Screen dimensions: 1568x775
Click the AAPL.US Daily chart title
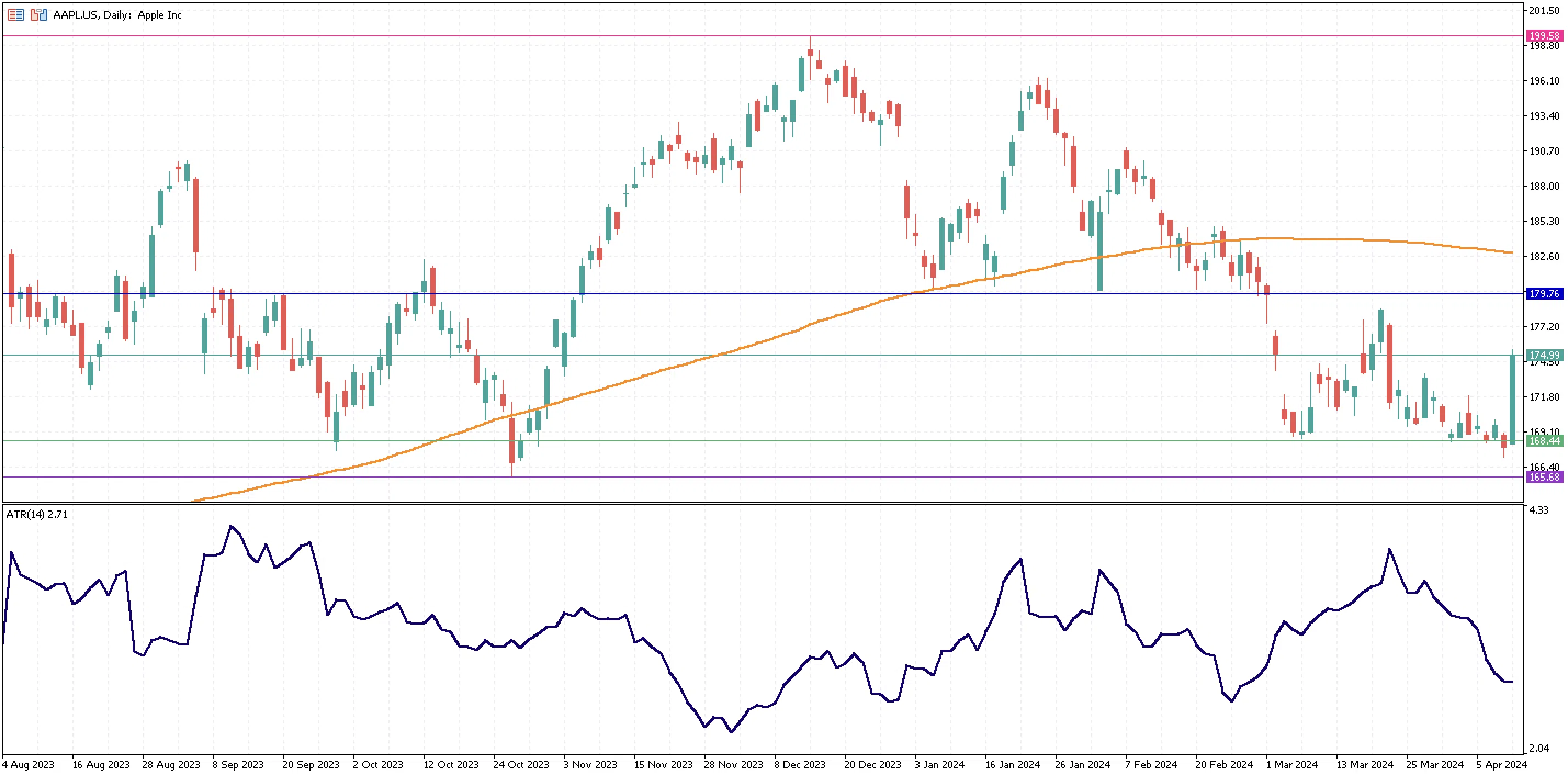(x=117, y=15)
